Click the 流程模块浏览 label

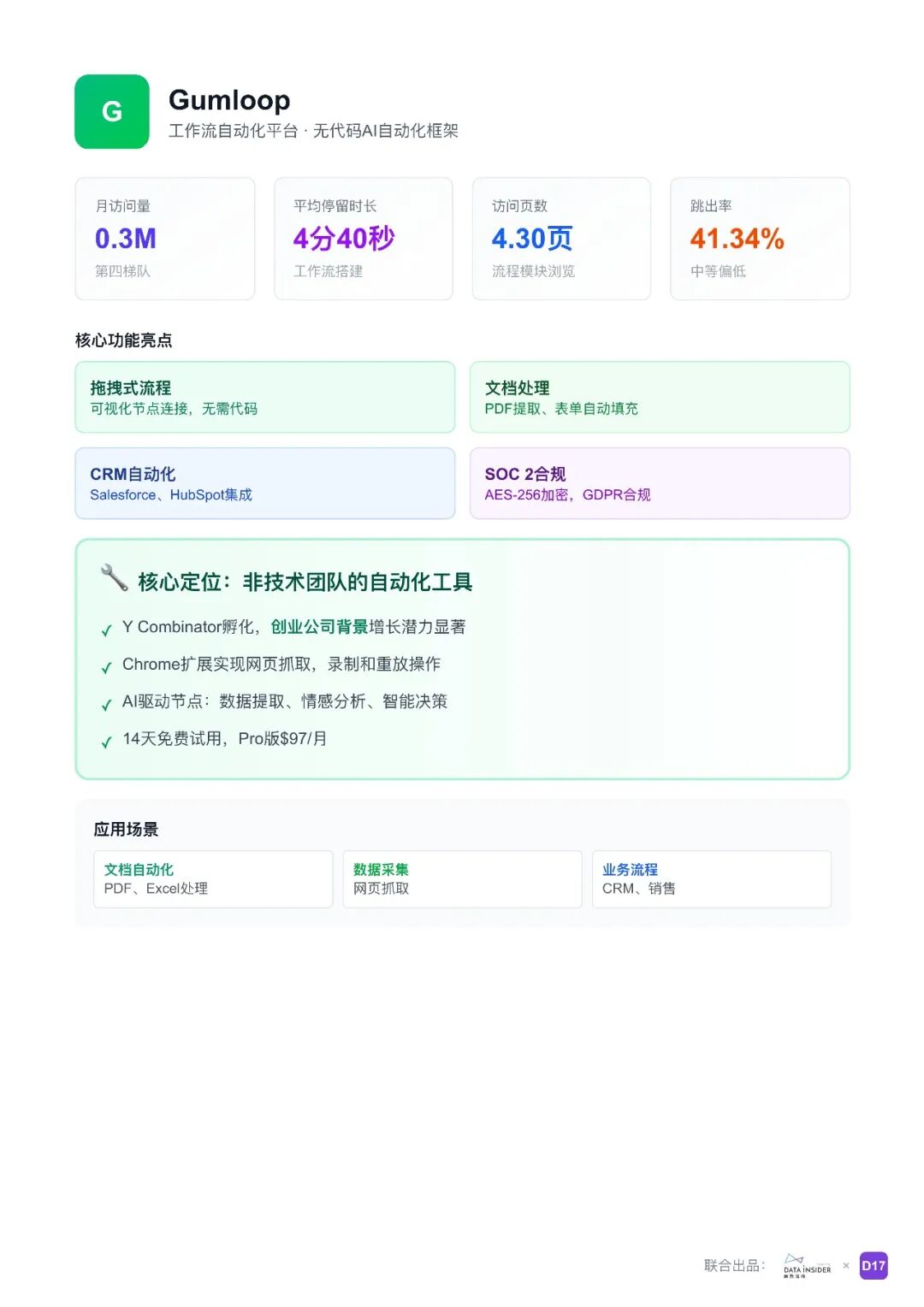[x=533, y=271]
